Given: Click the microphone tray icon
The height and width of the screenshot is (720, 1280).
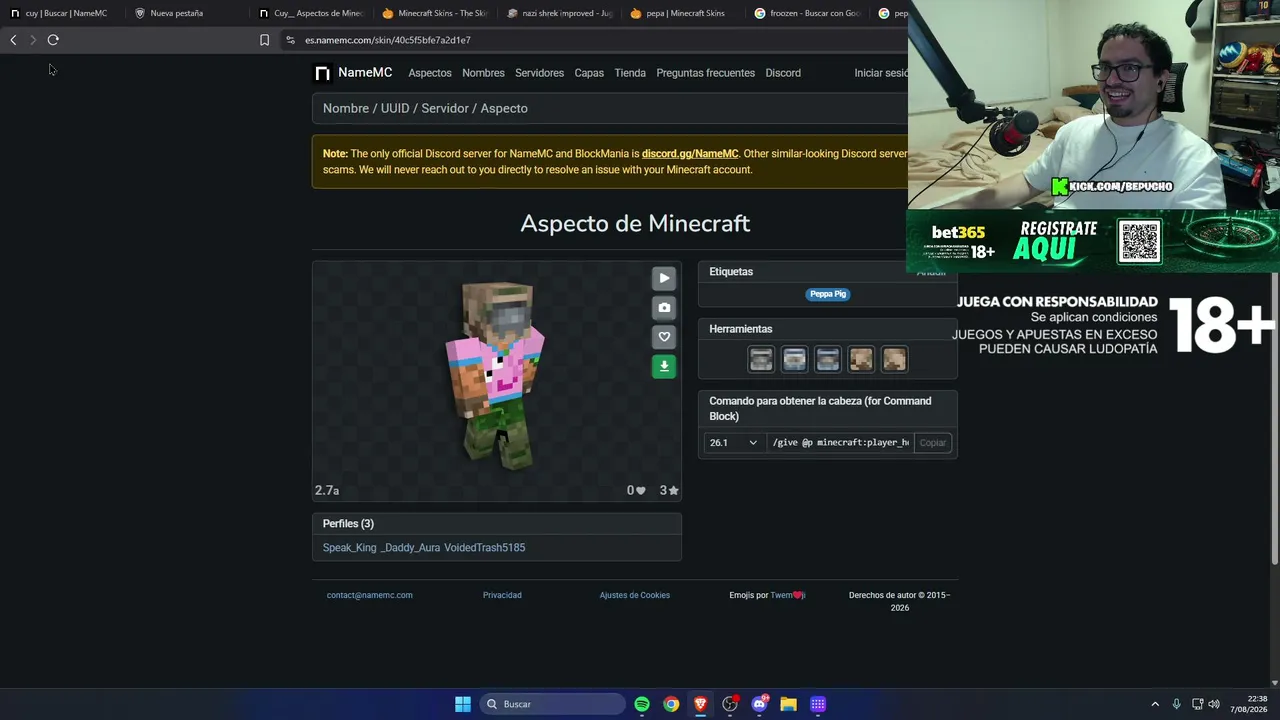Looking at the screenshot, I should (1176, 704).
